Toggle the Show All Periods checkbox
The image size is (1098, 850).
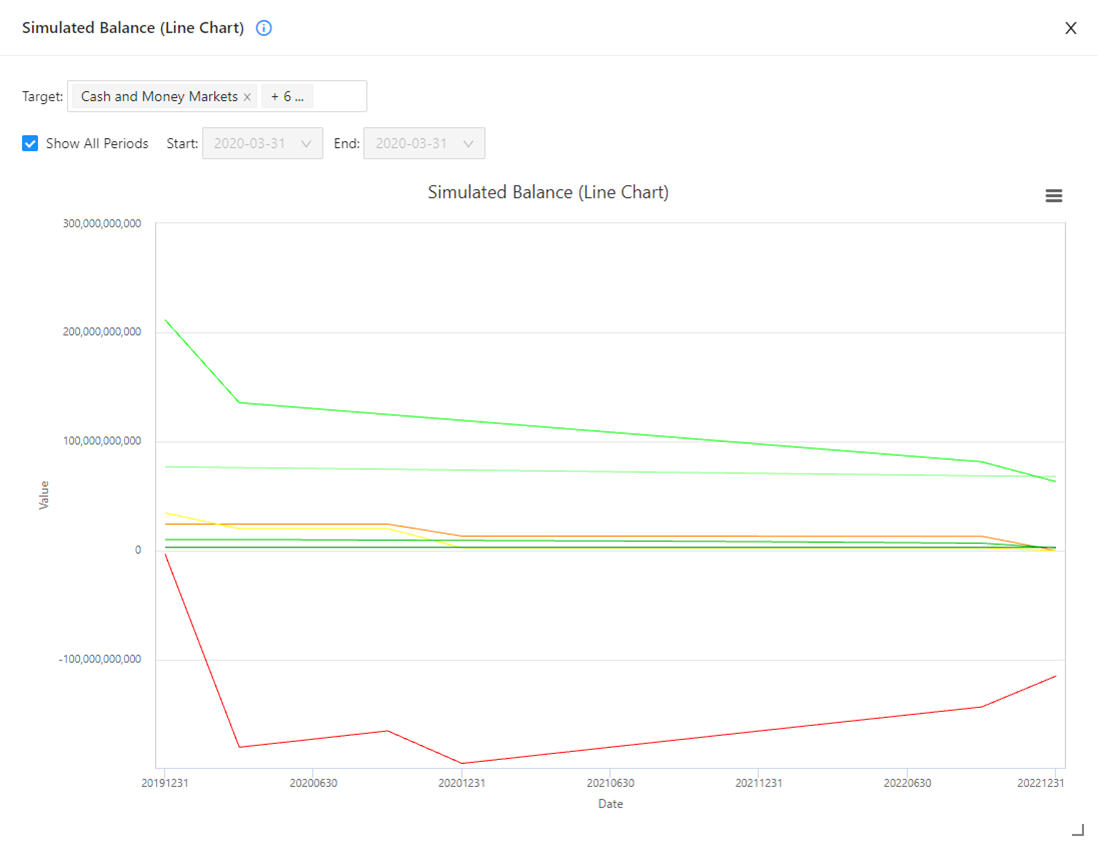[30, 144]
